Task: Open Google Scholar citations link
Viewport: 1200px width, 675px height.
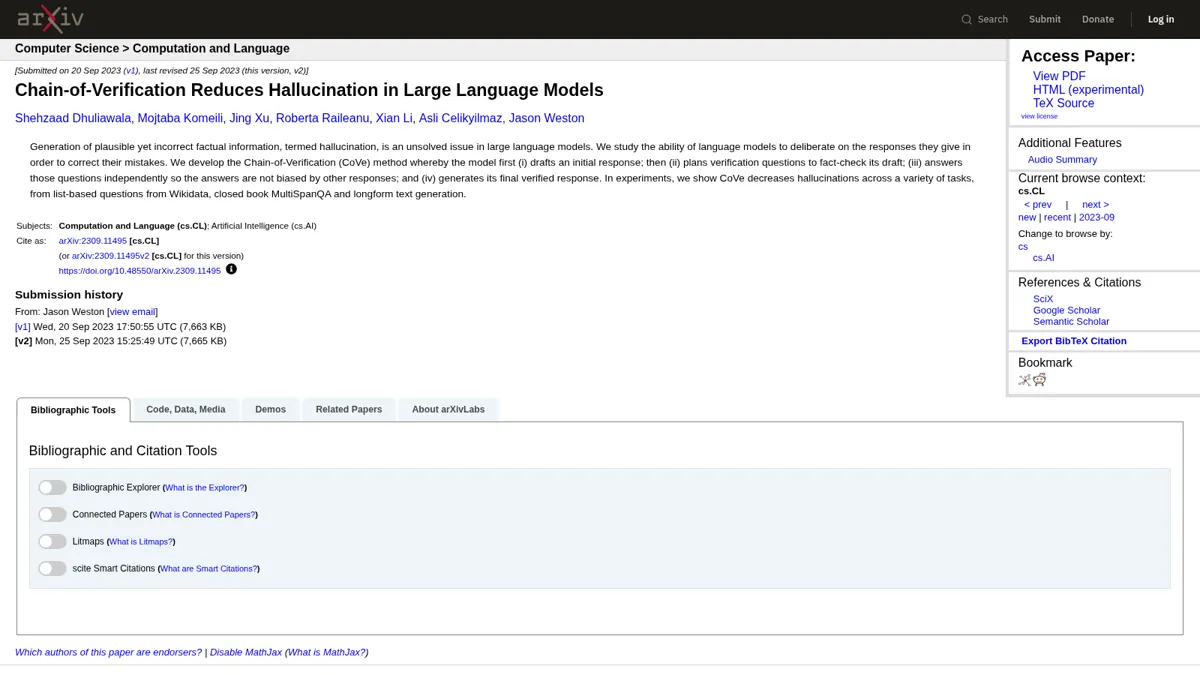Action: pos(1066,310)
